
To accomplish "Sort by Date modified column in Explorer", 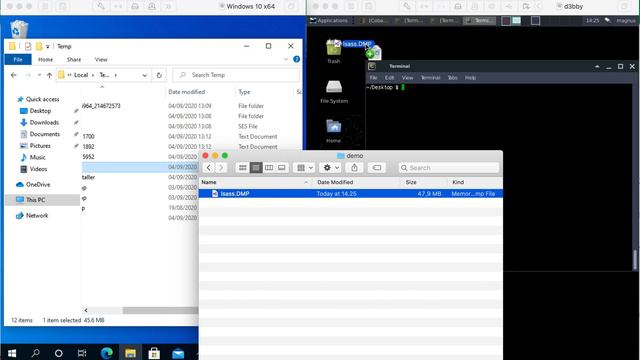I will [187, 92].
